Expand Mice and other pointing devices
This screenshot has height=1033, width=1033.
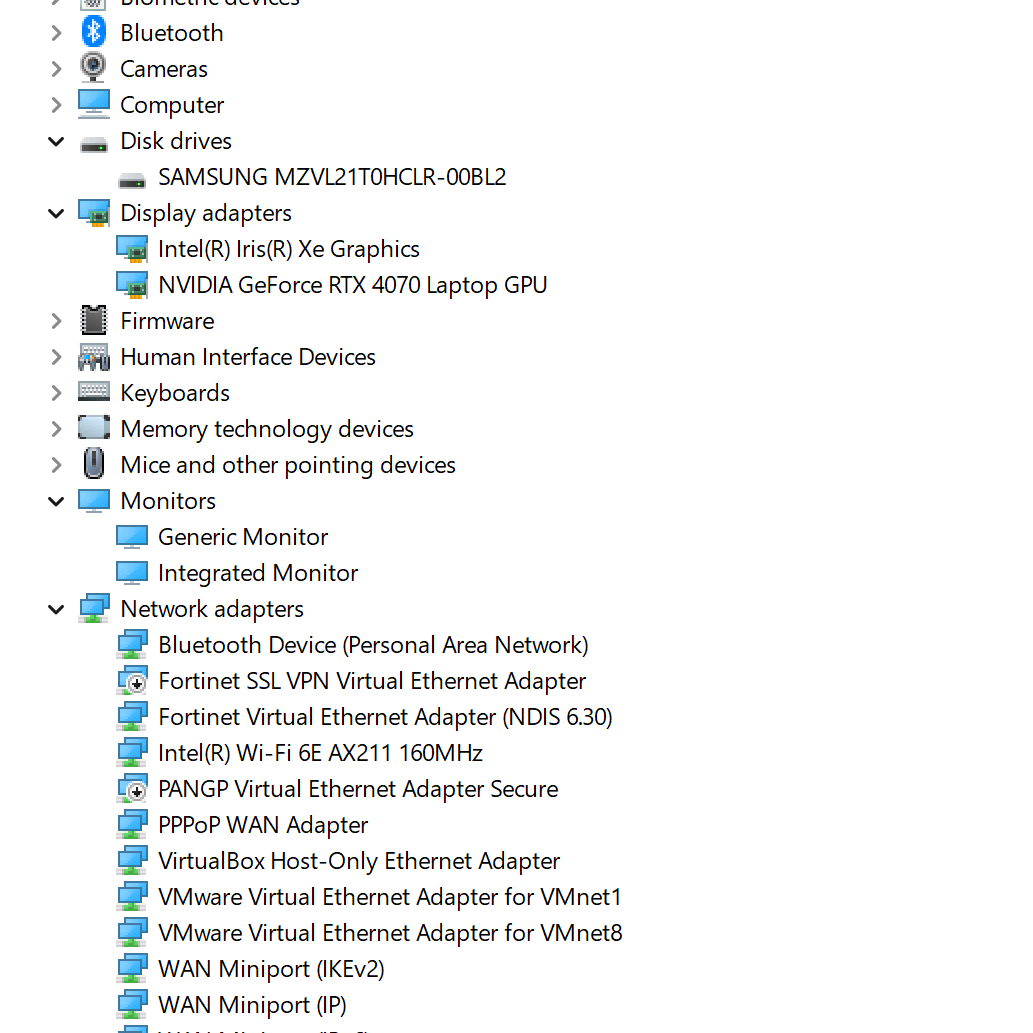(57, 465)
